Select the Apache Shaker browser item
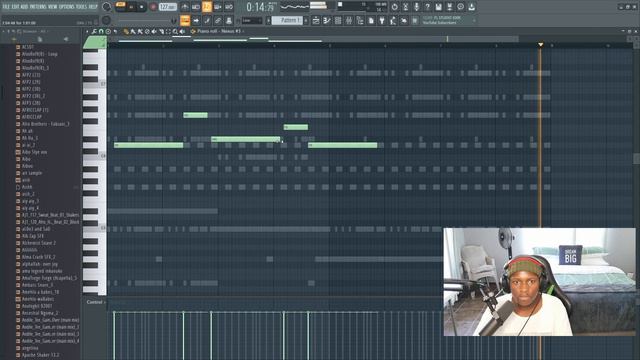This screenshot has width=640, height=360. click(x=40, y=355)
